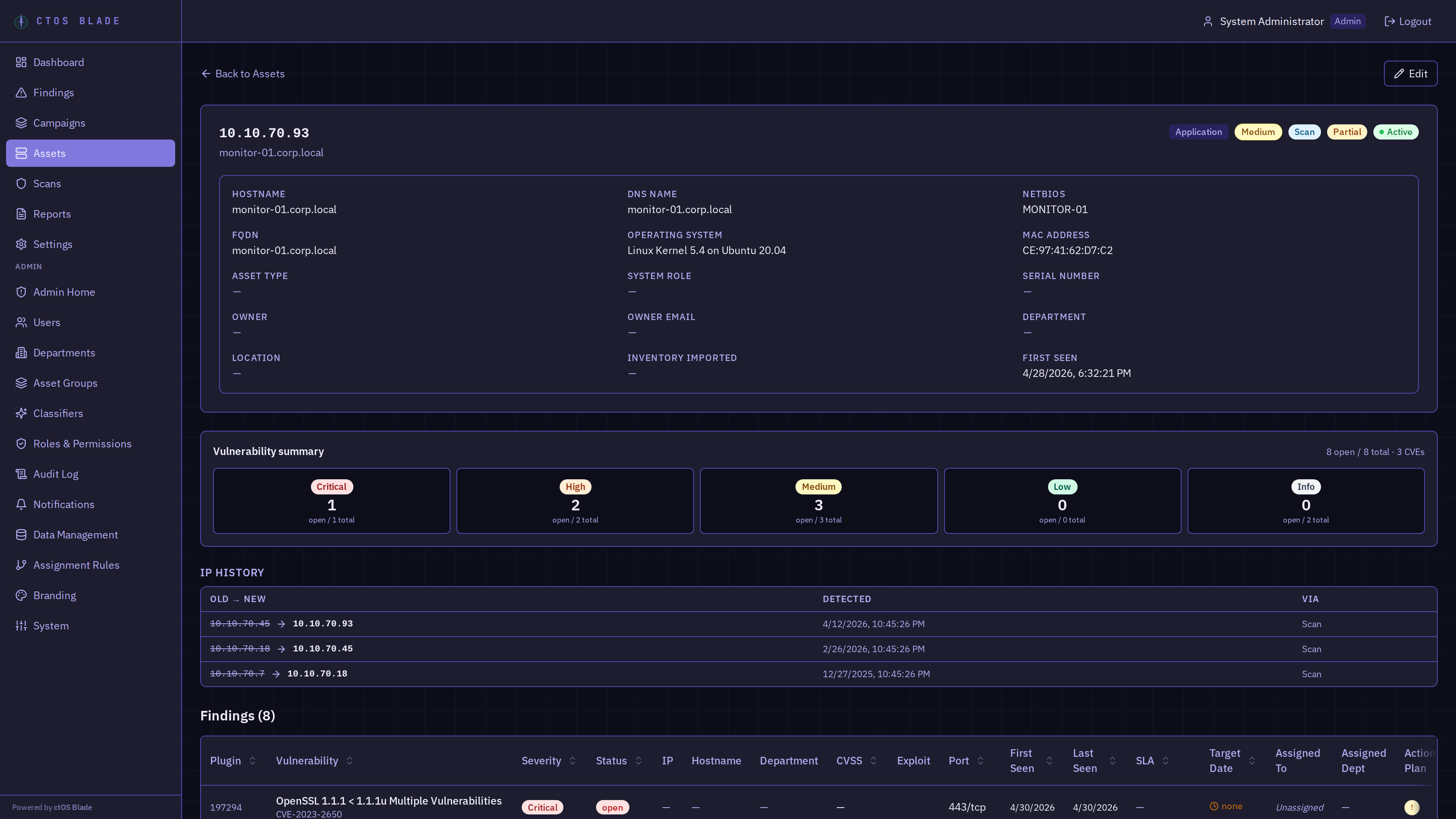Go to Findings in sidebar
This screenshot has height=819, width=1456.
coord(91,93)
